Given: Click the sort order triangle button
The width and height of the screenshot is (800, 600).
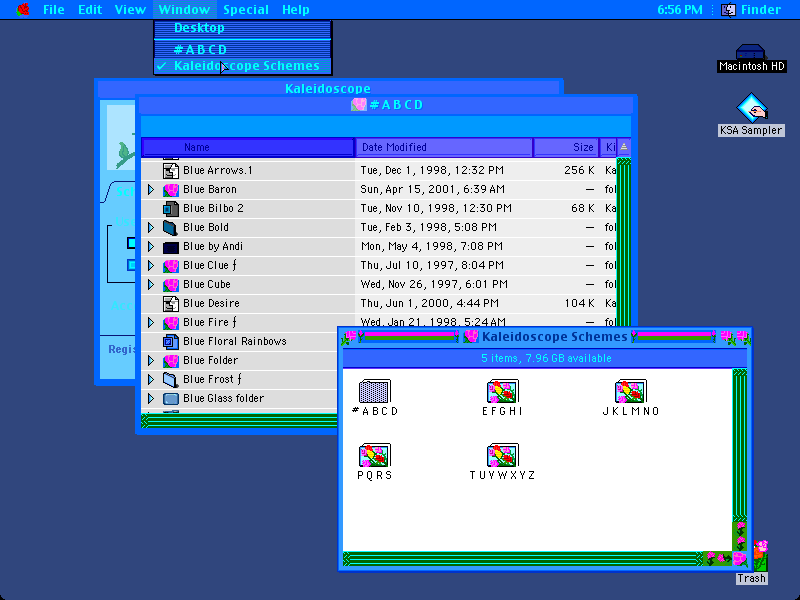Looking at the screenshot, I should point(623,147).
